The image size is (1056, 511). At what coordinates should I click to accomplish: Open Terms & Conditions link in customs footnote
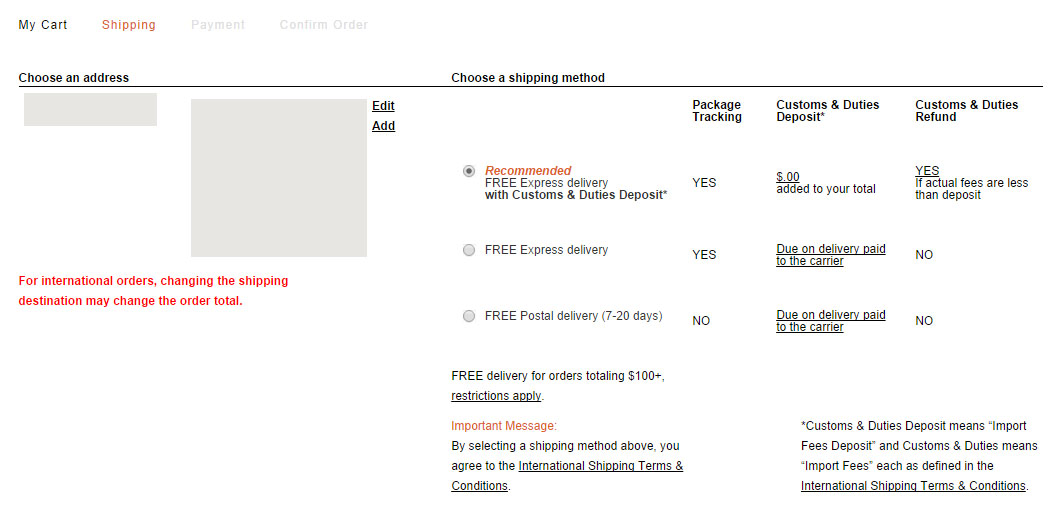(x=913, y=485)
